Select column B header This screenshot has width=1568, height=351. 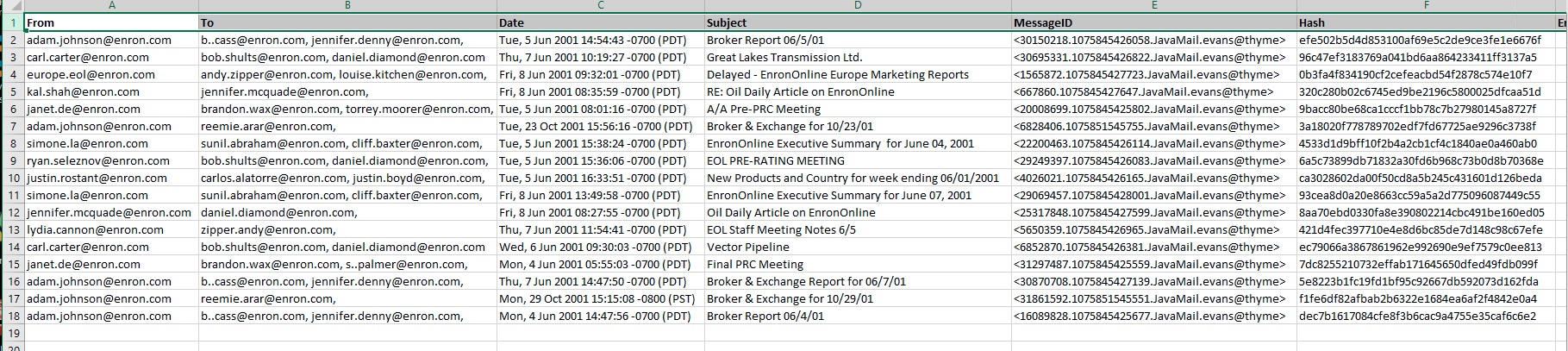[x=347, y=5]
